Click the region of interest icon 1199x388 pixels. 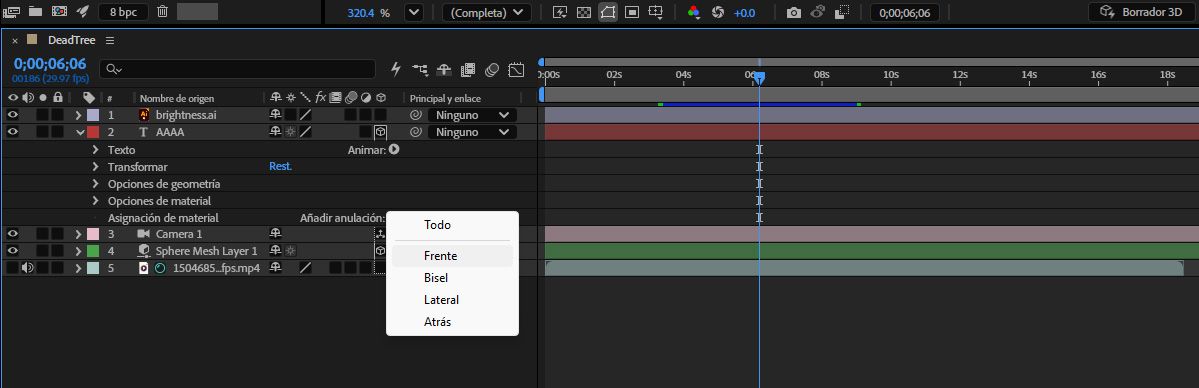point(632,13)
